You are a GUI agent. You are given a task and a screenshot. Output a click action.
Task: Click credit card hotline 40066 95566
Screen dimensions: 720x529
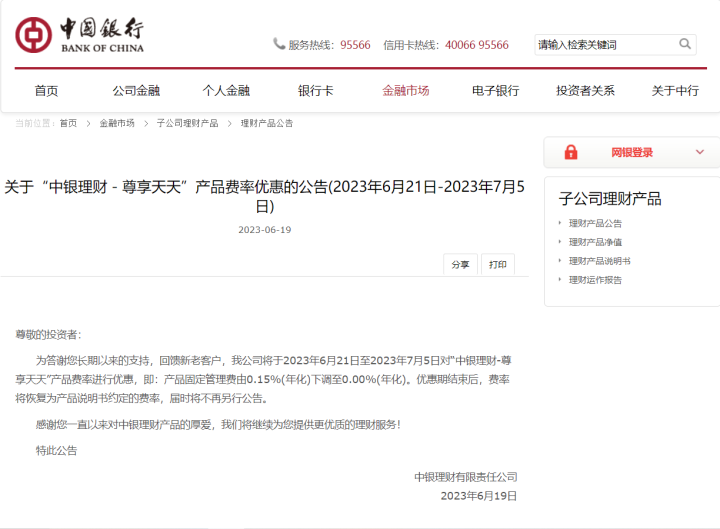point(477,45)
